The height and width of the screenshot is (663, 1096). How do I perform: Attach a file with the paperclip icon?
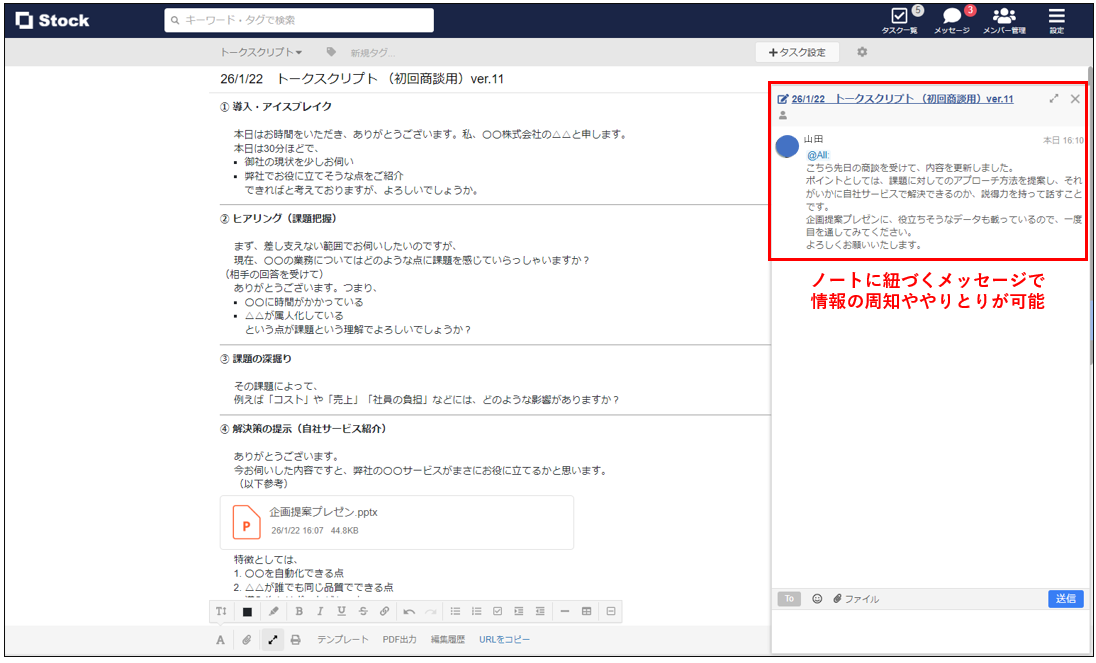coord(245,639)
